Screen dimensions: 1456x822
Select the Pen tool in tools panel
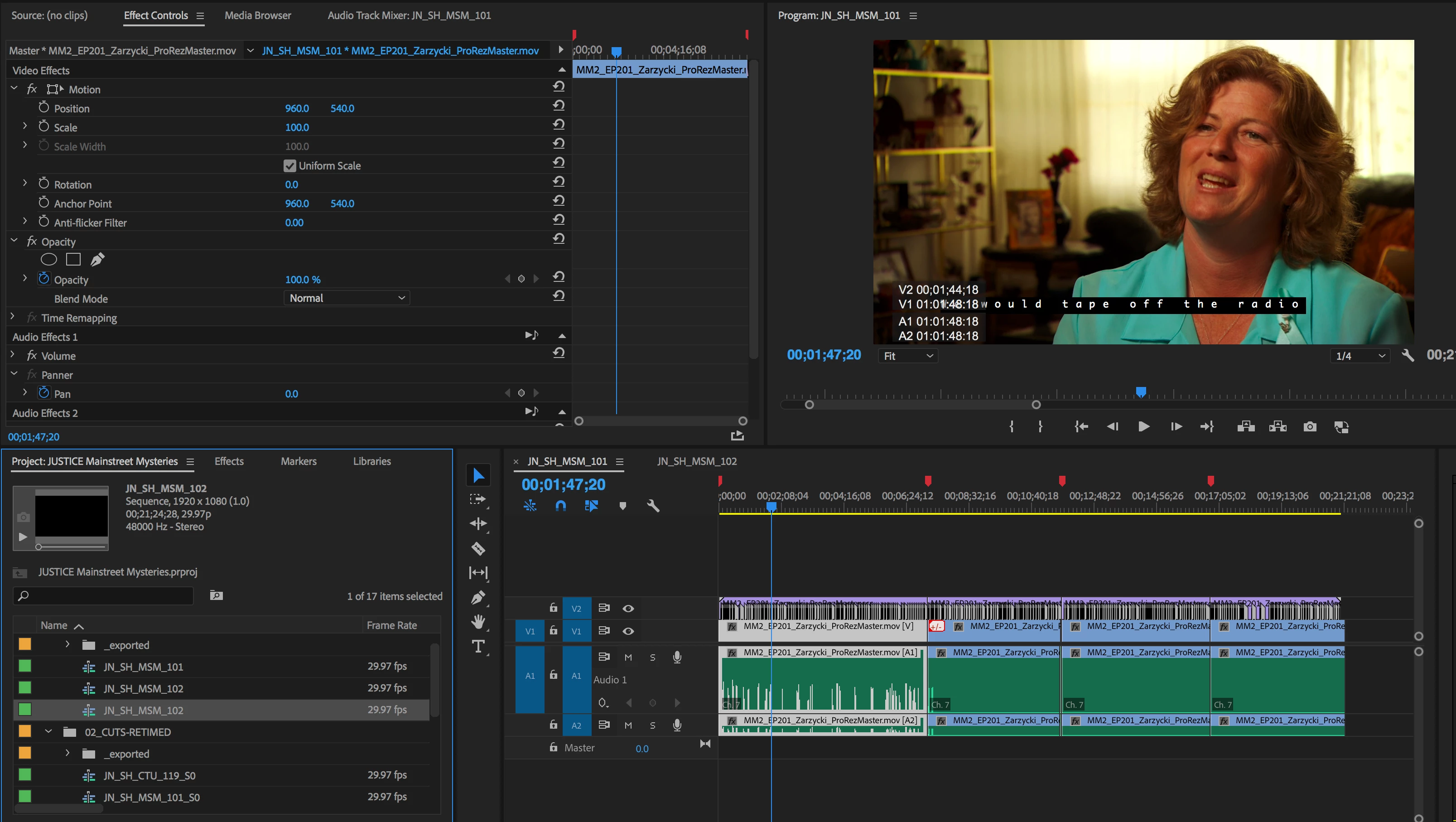(478, 597)
